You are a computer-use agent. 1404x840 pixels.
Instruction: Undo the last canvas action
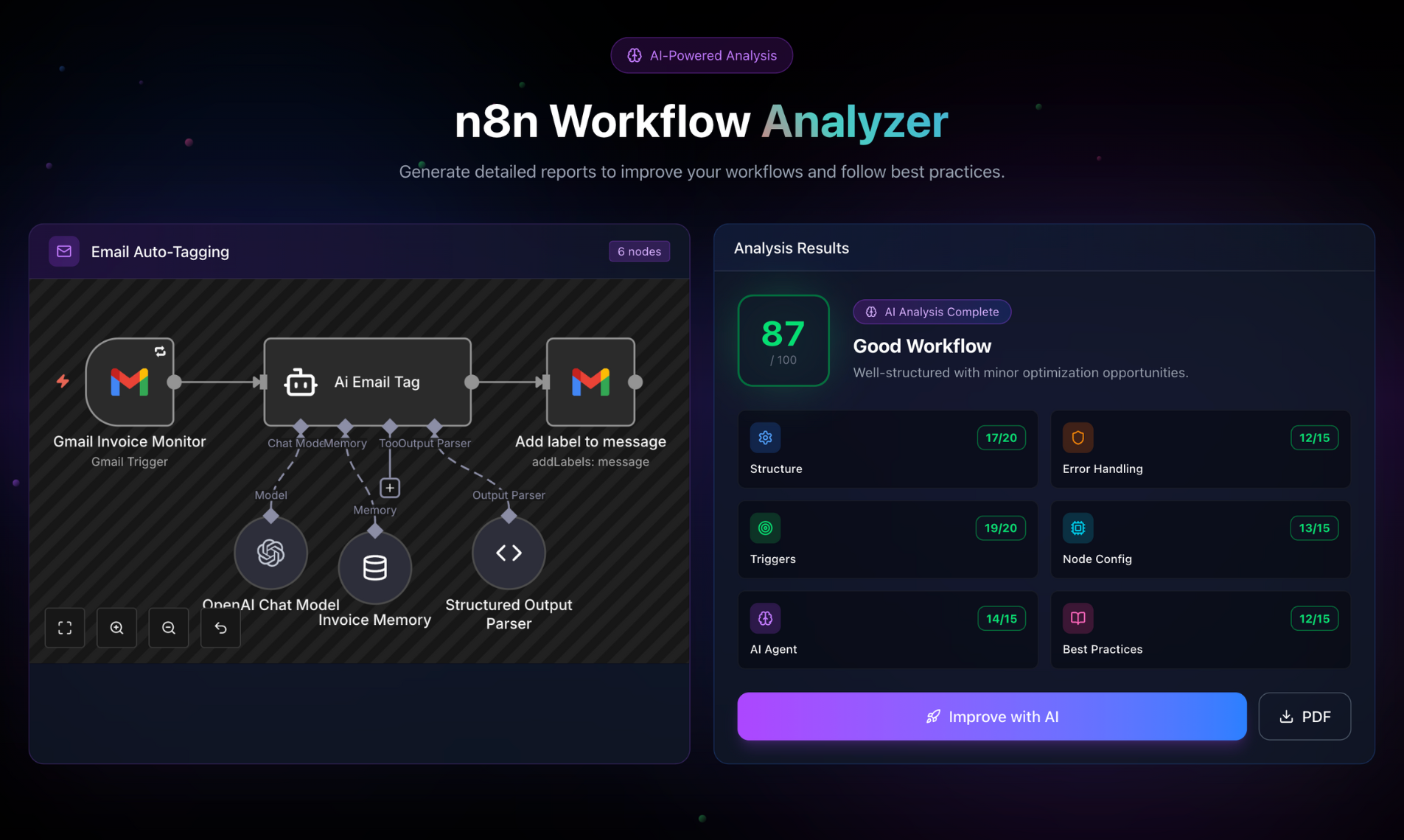point(220,627)
